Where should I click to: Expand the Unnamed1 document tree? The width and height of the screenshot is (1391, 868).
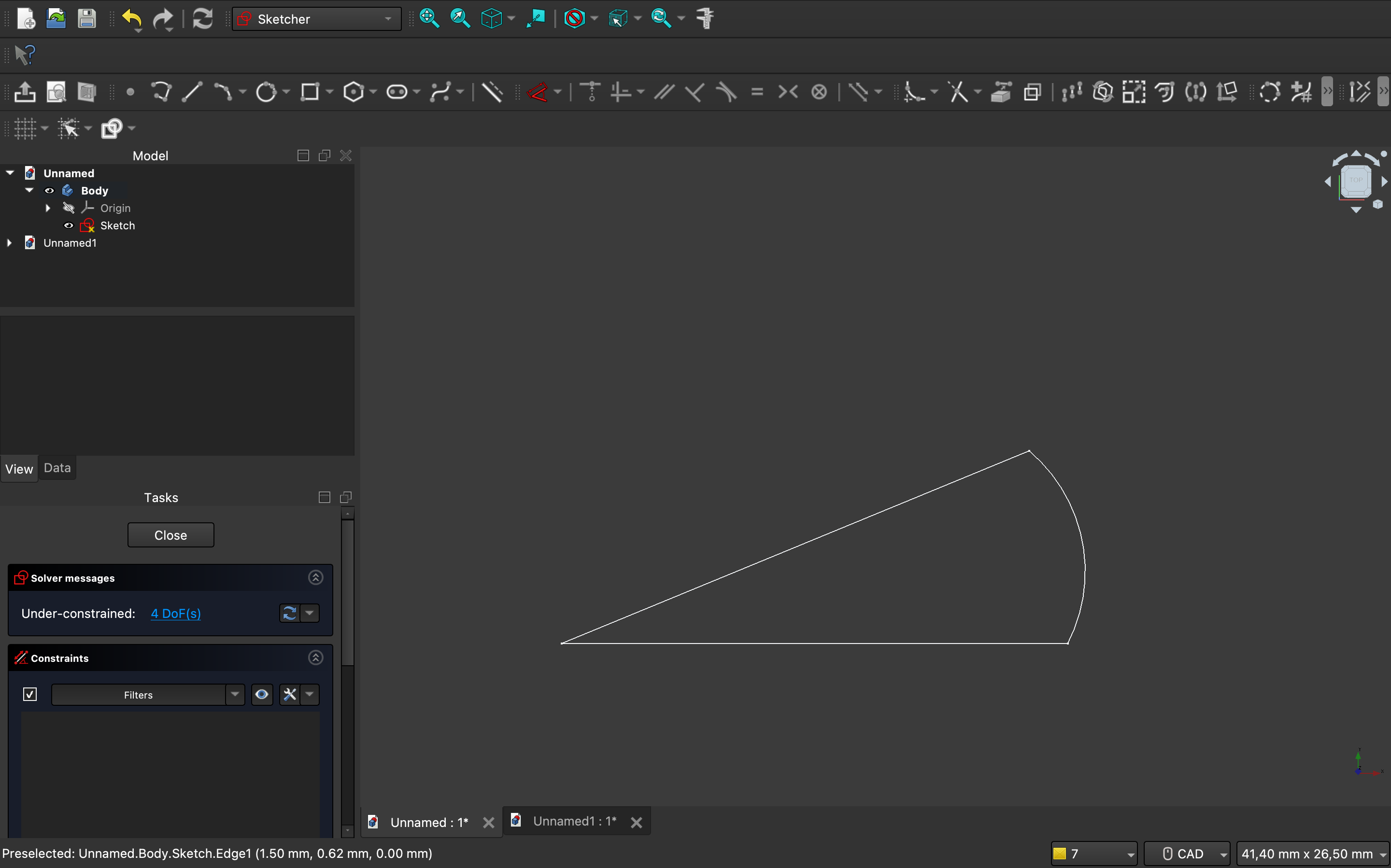[9, 243]
